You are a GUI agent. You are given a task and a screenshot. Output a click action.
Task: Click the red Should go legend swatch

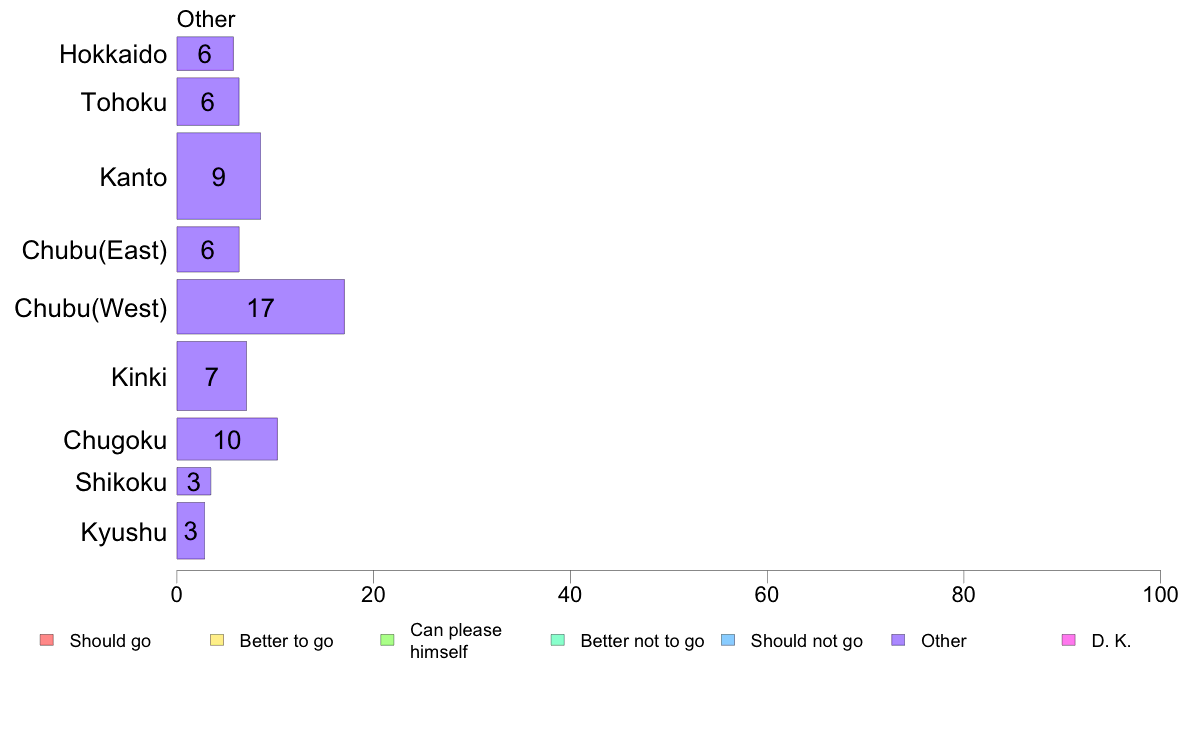tap(46, 640)
